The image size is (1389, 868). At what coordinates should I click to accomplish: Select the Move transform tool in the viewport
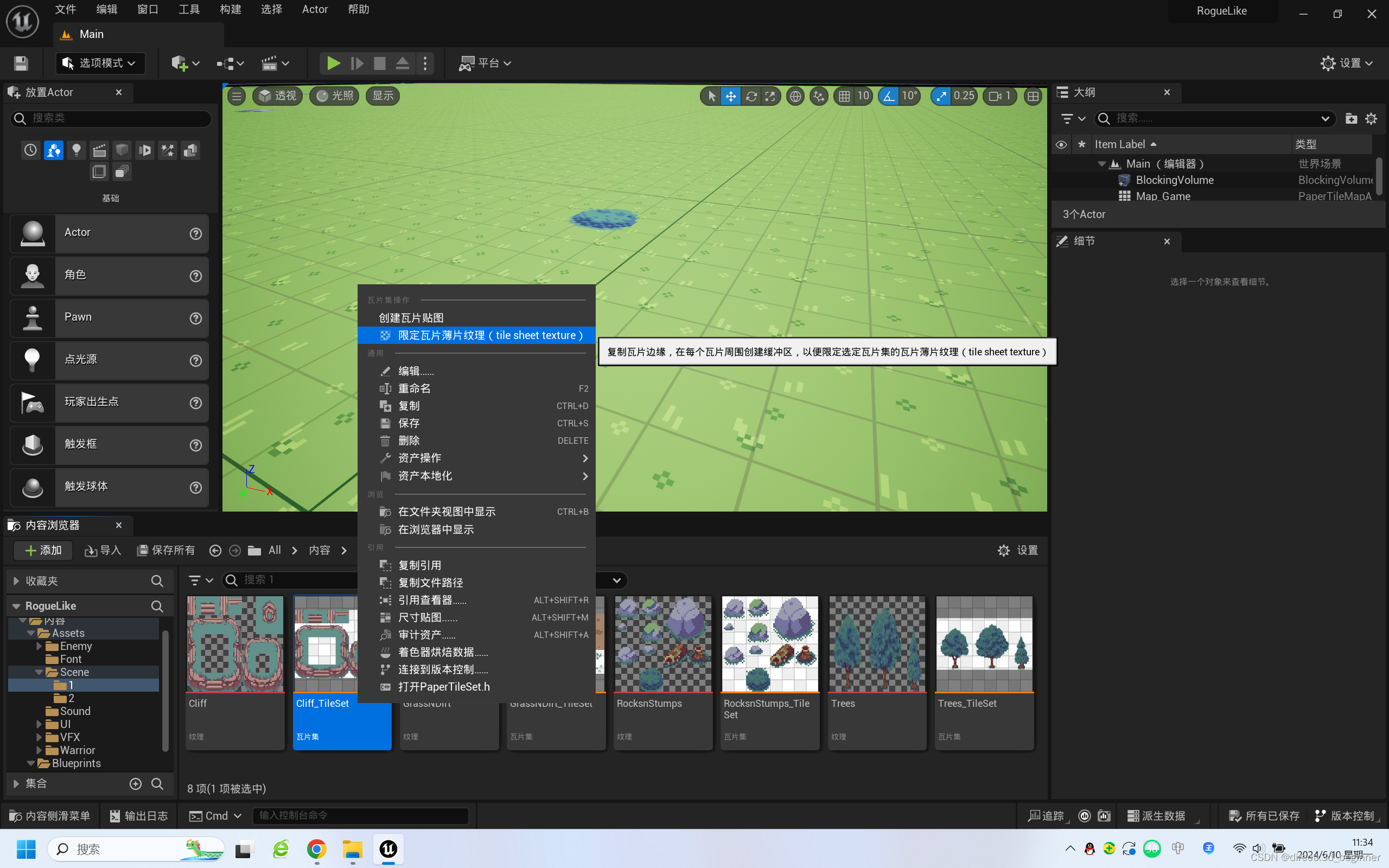730,96
